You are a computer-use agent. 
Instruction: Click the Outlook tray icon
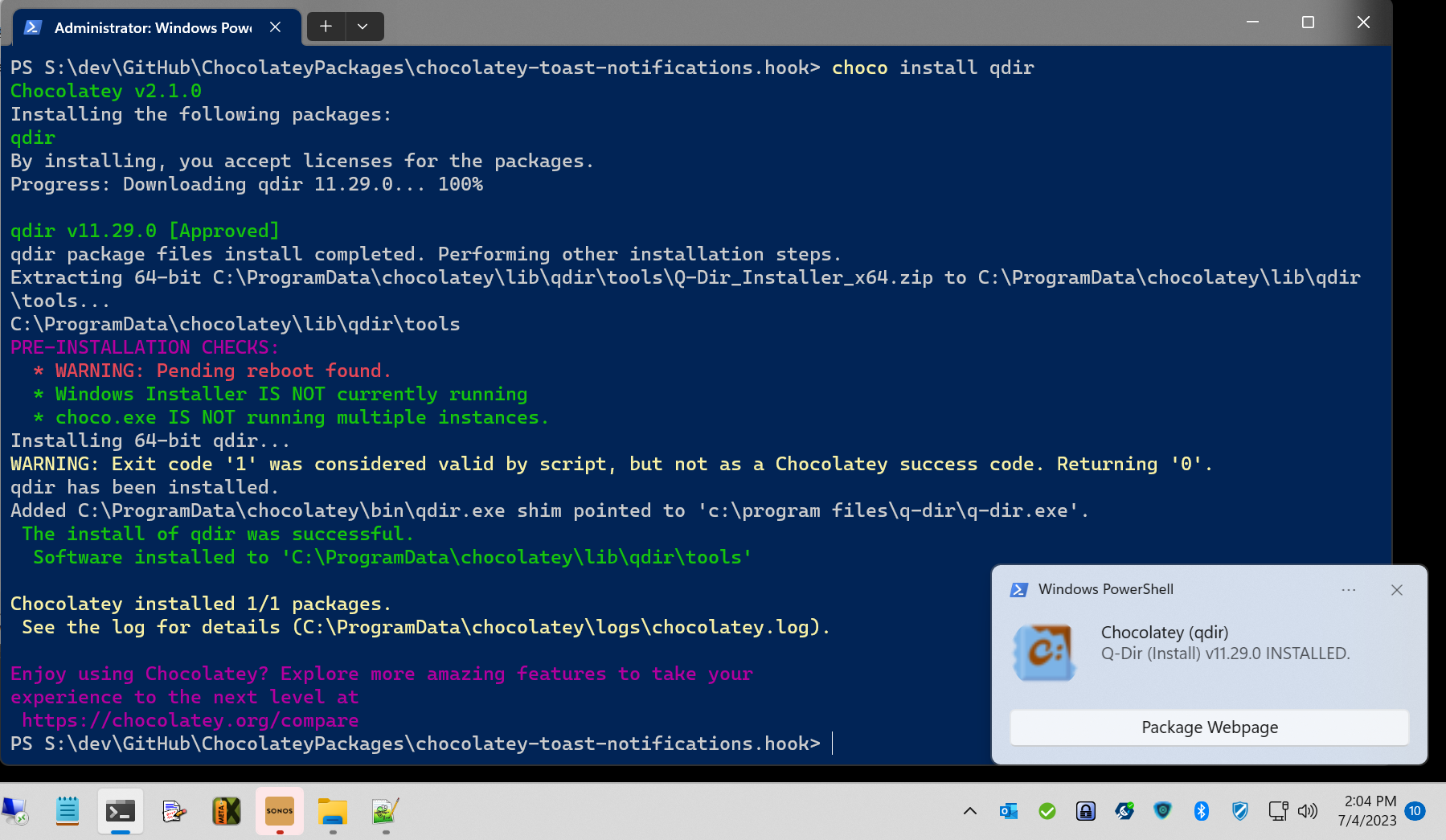point(1009,811)
